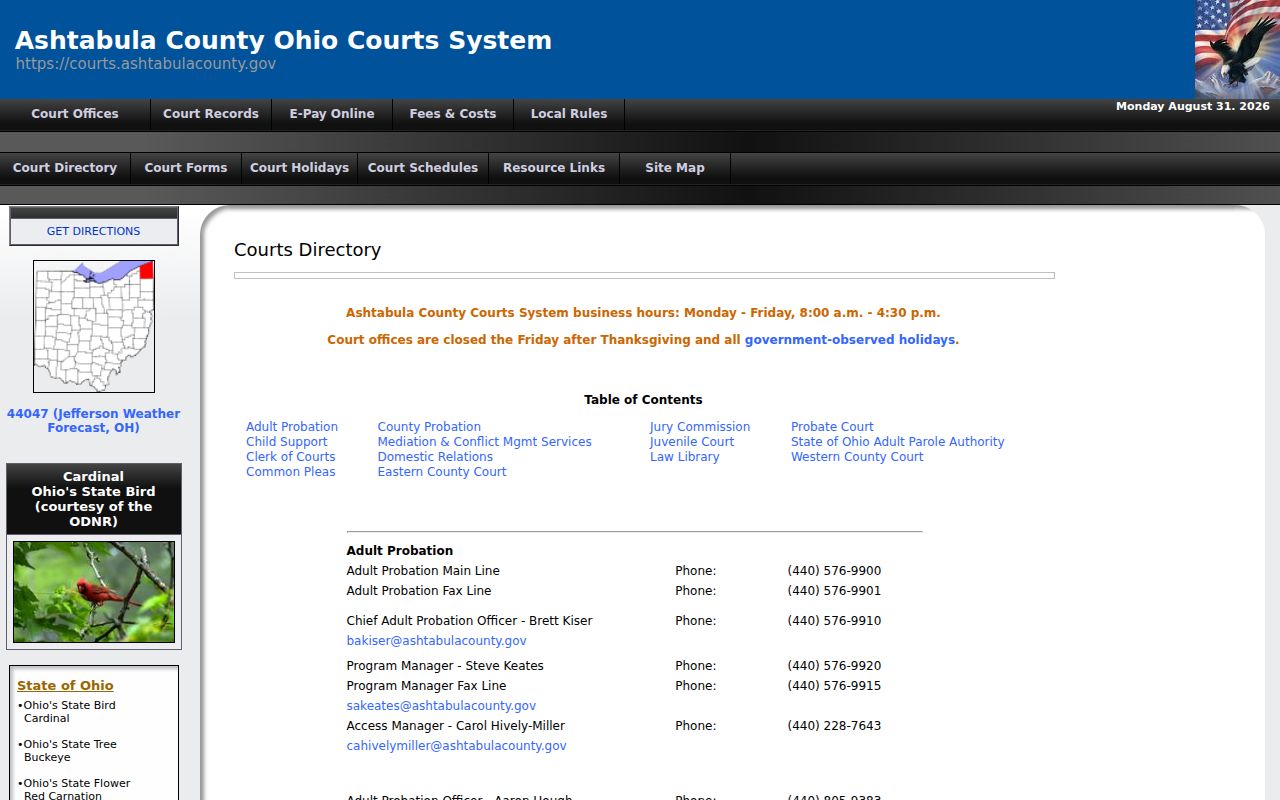Open Court Schedules menu item
This screenshot has height=800, width=1280.
tap(423, 168)
